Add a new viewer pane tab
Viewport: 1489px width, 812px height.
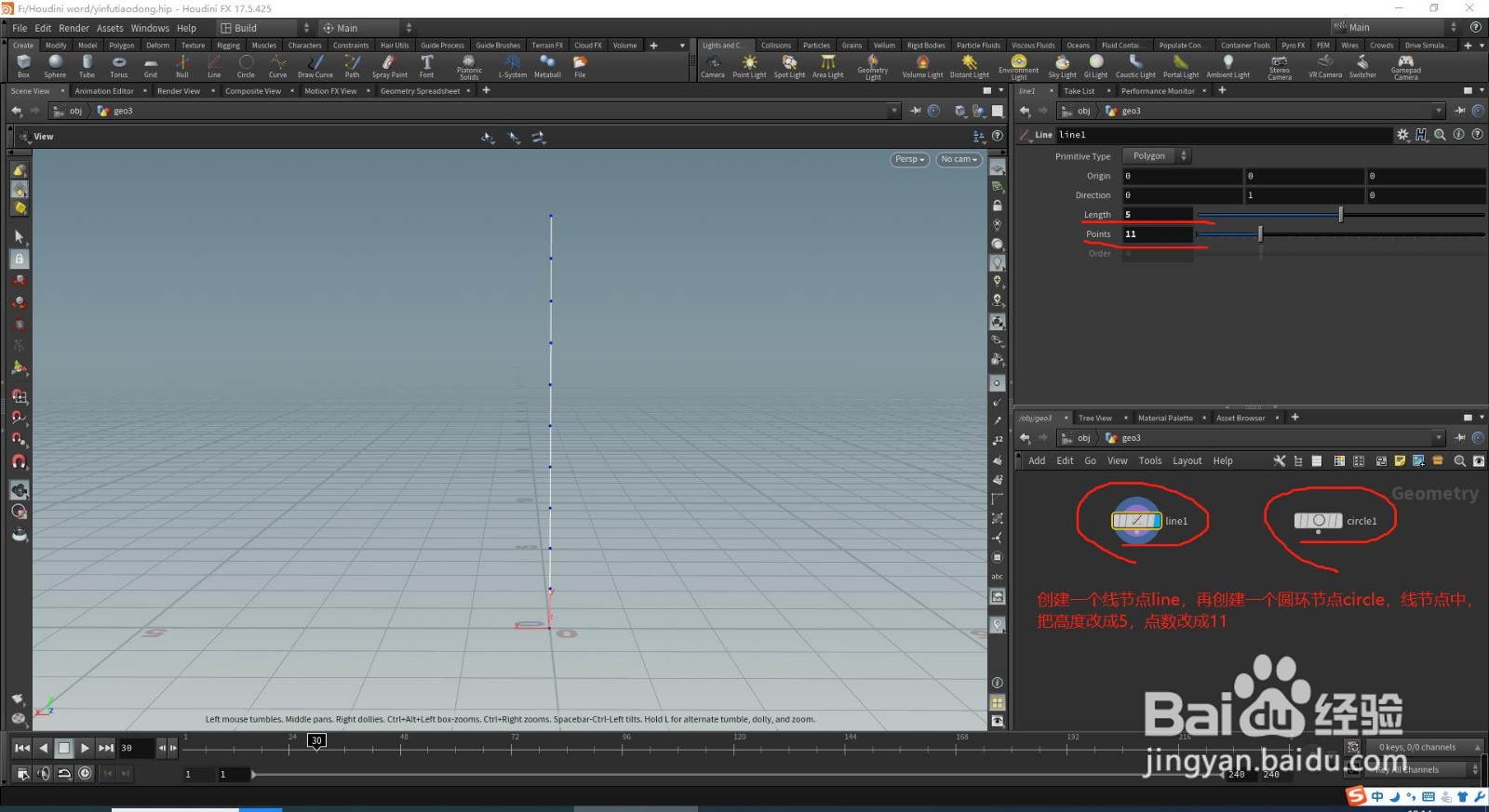(x=486, y=90)
